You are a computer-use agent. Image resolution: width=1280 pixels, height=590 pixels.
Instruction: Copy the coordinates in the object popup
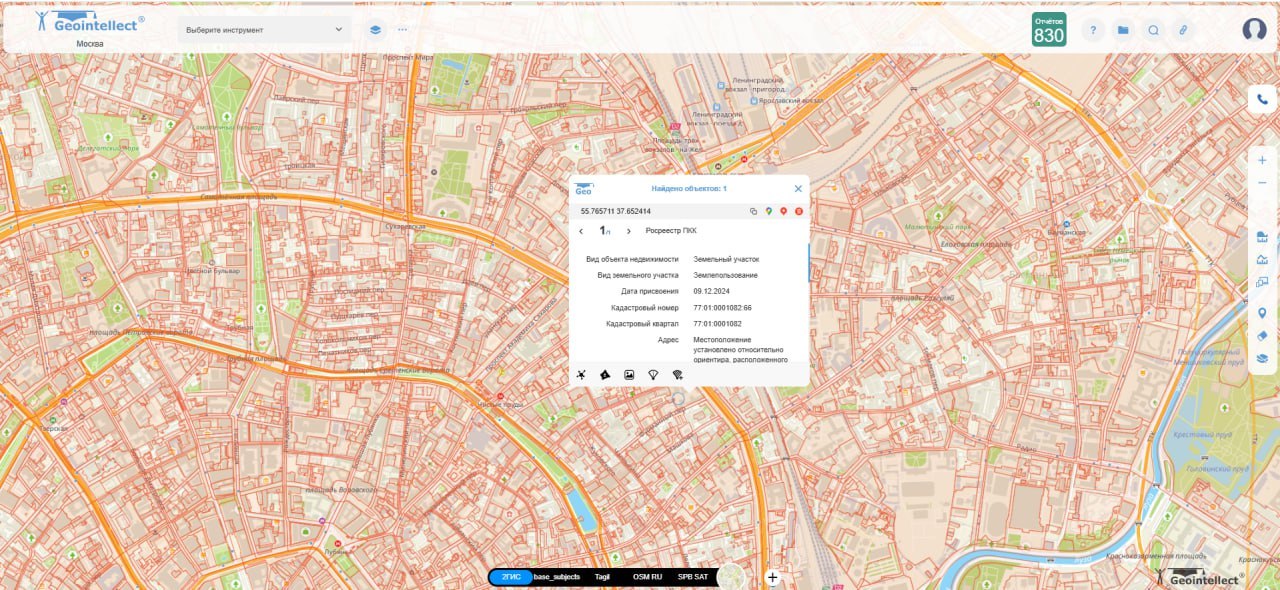tap(753, 211)
